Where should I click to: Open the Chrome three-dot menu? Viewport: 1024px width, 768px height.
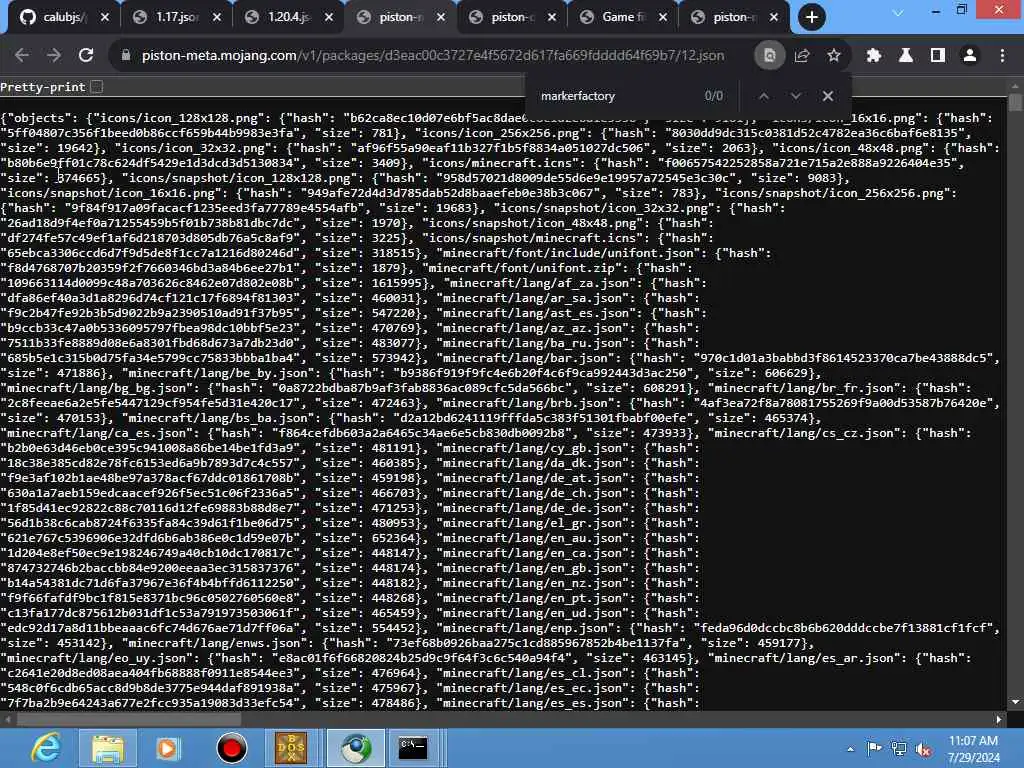click(x=1002, y=56)
